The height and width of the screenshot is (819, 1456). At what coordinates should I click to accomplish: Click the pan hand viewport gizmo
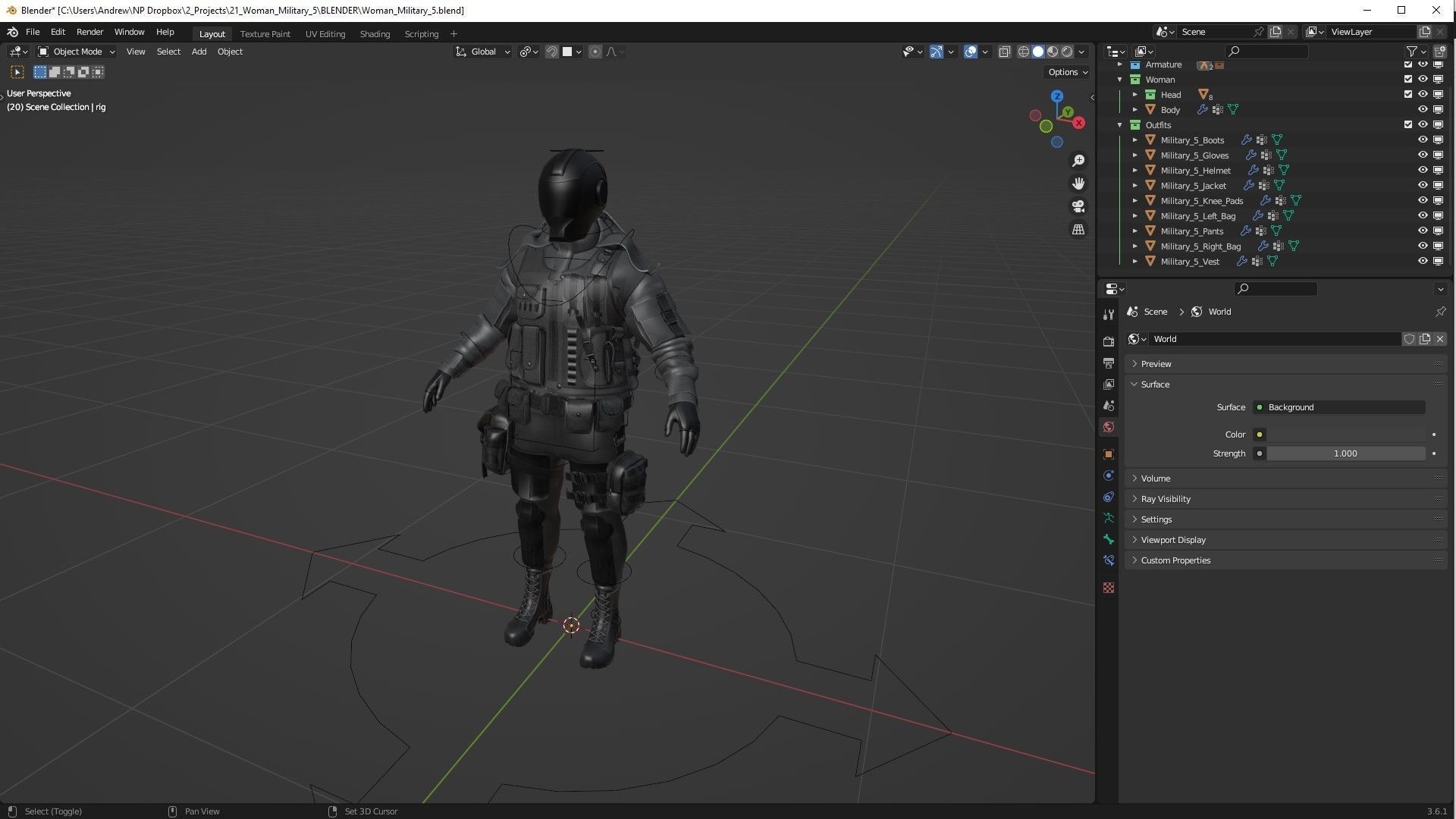coord(1078,184)
